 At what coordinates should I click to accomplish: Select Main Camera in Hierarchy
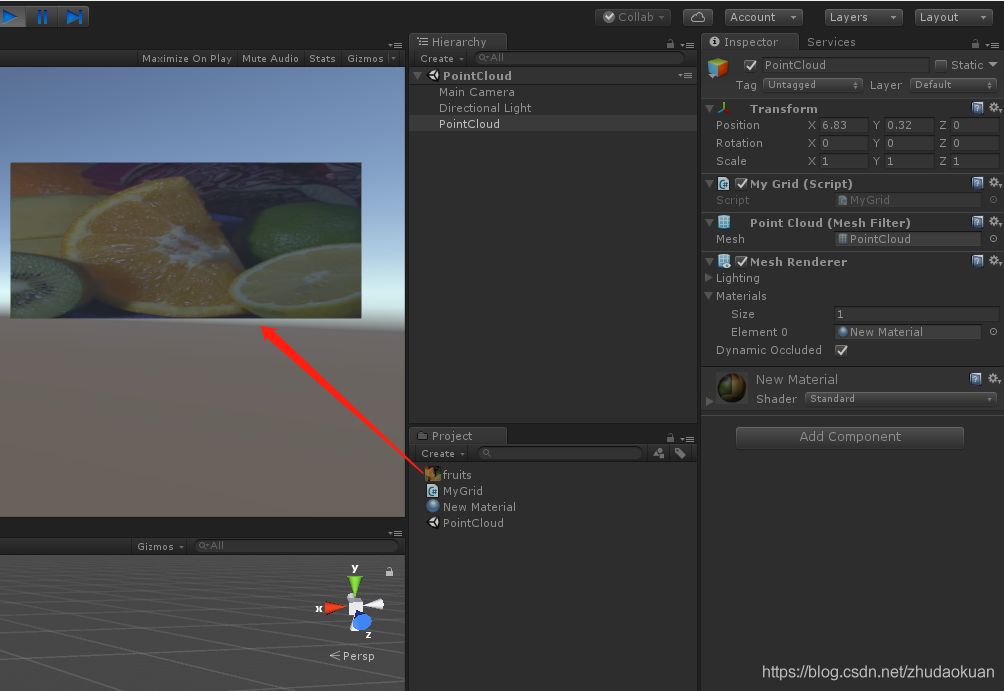(x=476, y=92)
